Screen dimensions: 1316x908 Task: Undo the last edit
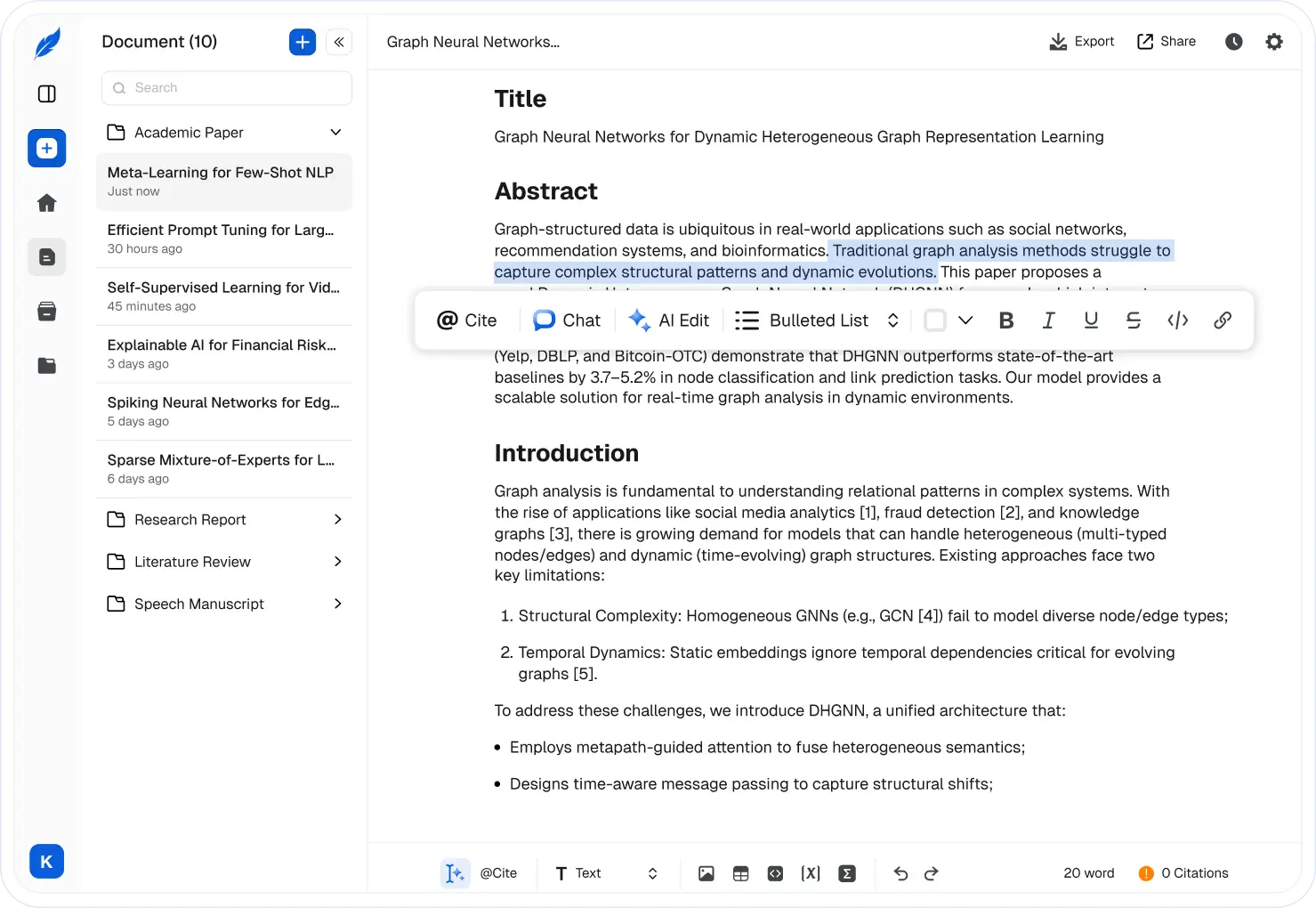pyautogui.click(x=900, y=873)
